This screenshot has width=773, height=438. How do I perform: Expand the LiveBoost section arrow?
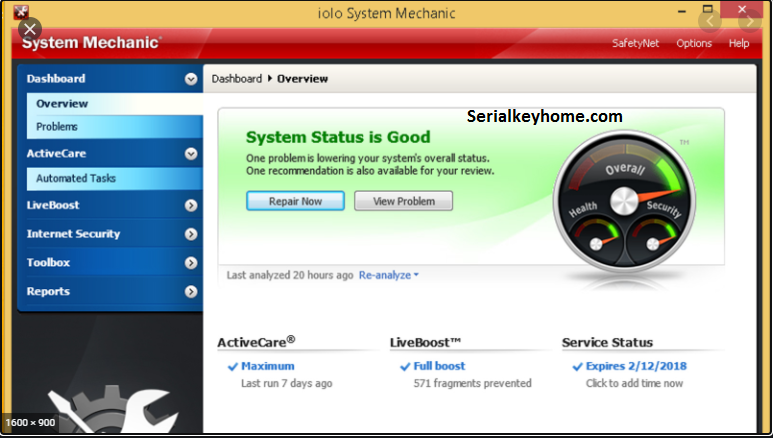[191, 206]
